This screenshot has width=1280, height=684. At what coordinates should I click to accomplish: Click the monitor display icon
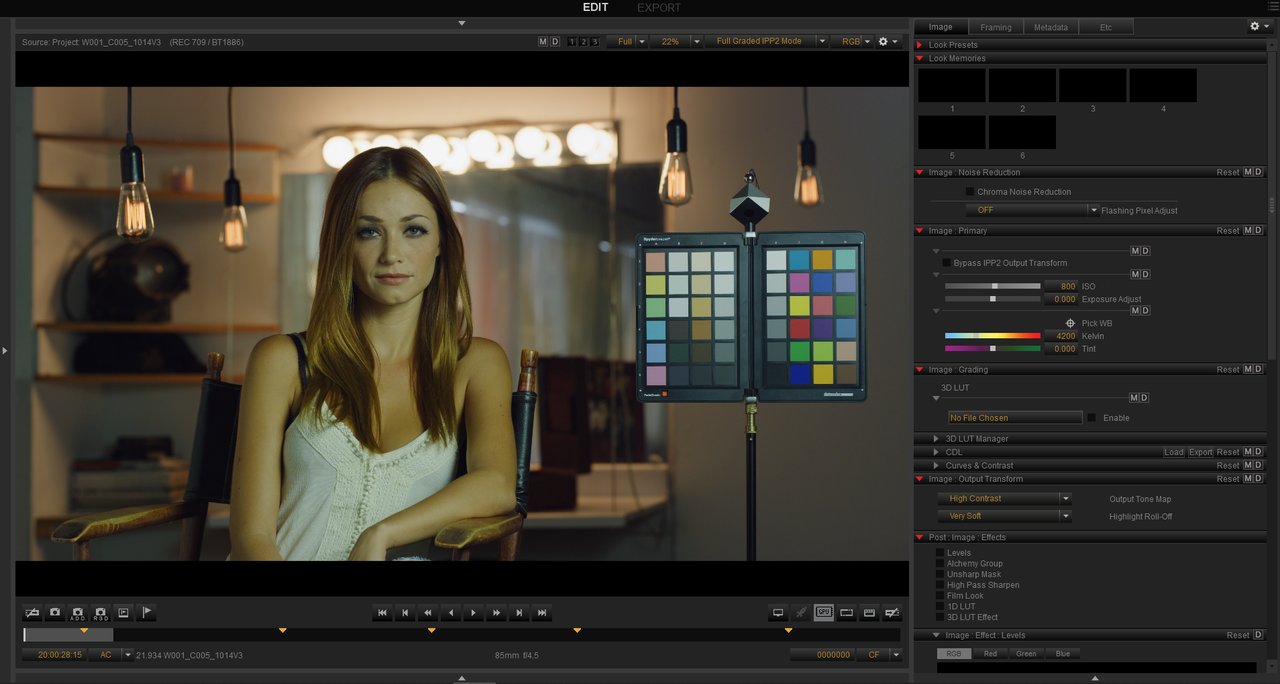coord(778,612)
